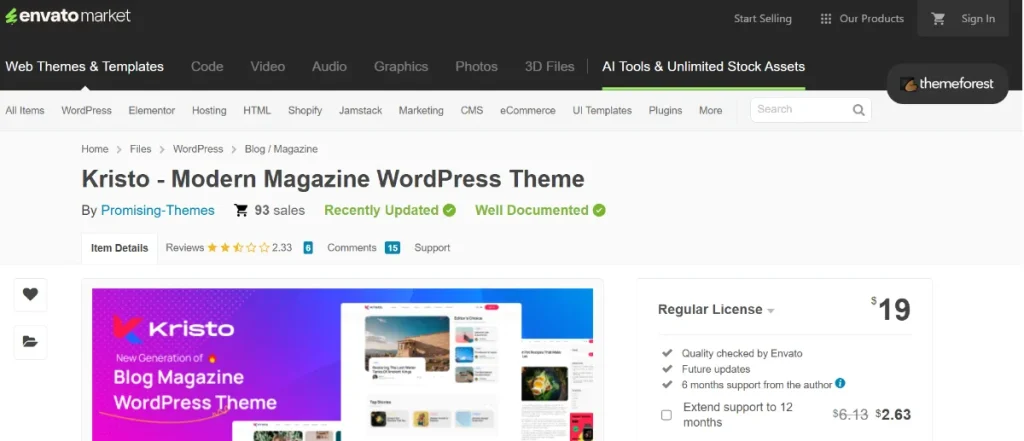Image resolution: width=1024 pixels, height=441 pixels.
Task: Open the shopping cart icon in header
Action: pos(938,19)
